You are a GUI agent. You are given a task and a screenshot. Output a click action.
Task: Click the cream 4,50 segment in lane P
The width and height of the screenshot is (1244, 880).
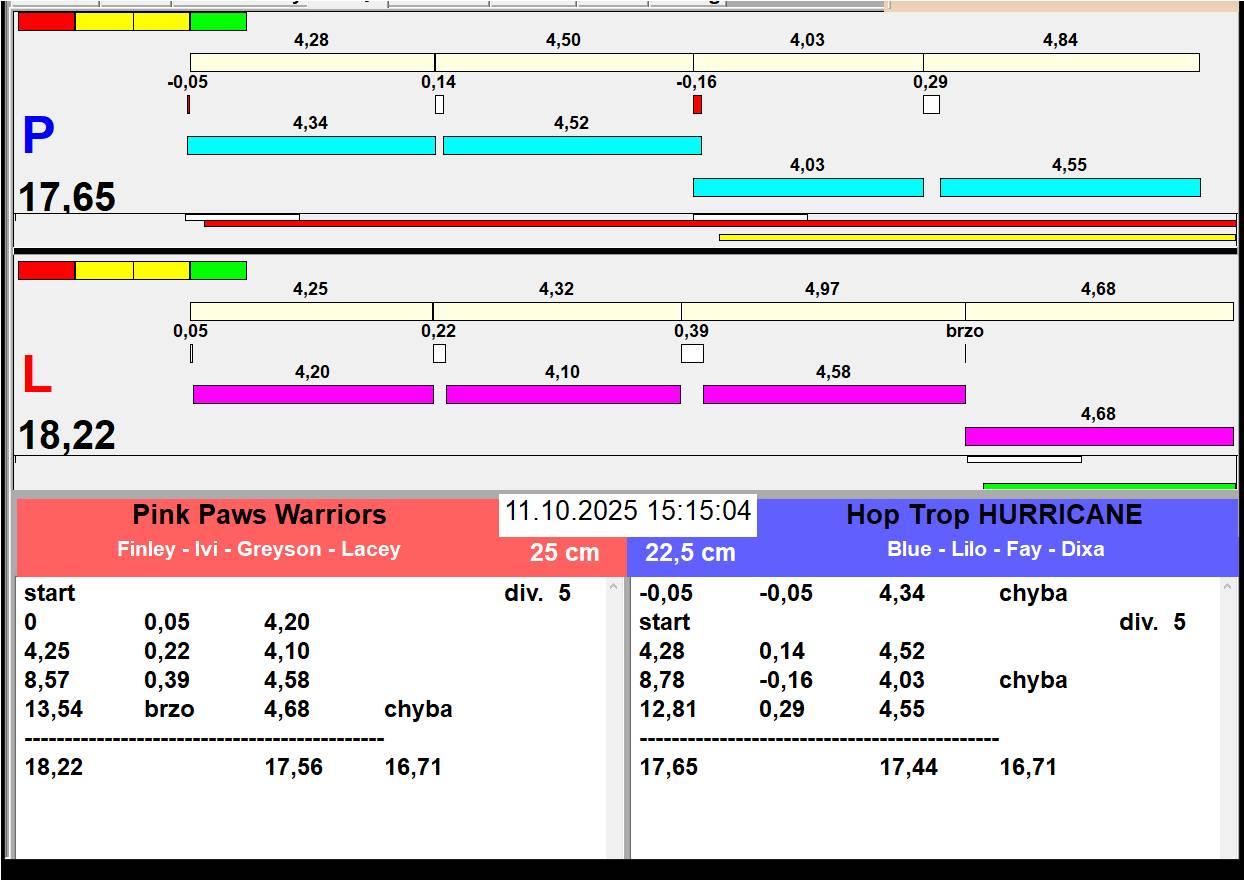[x=564, y=62]
